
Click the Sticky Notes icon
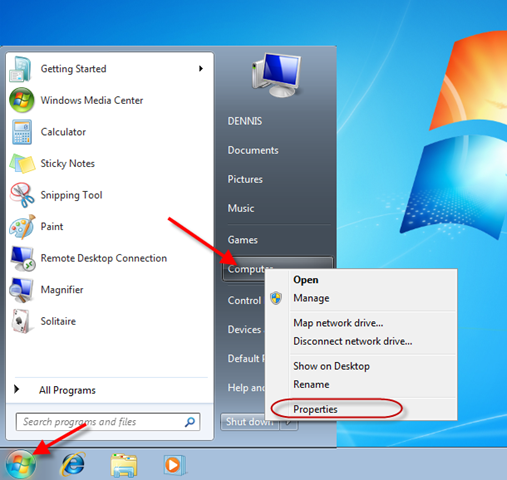[22, 163]
